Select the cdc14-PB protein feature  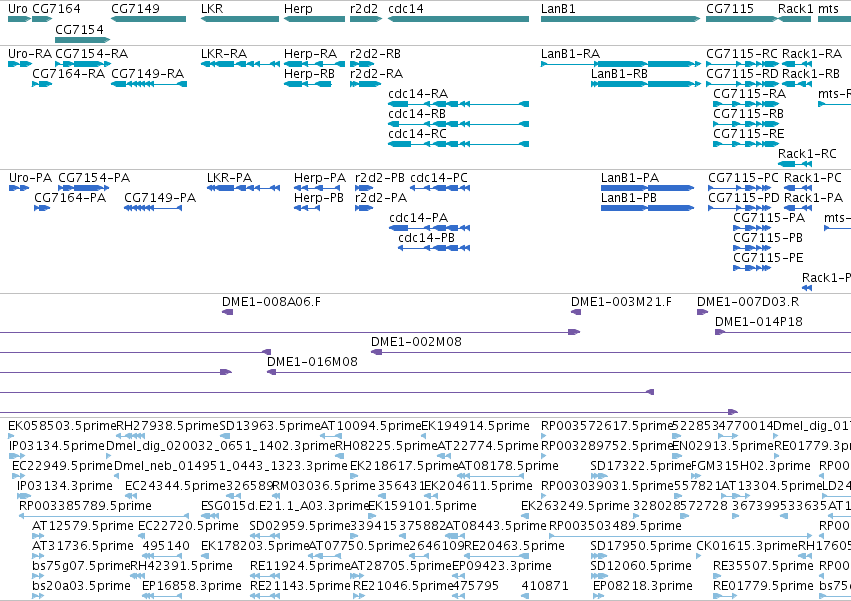tap(434, 248)
